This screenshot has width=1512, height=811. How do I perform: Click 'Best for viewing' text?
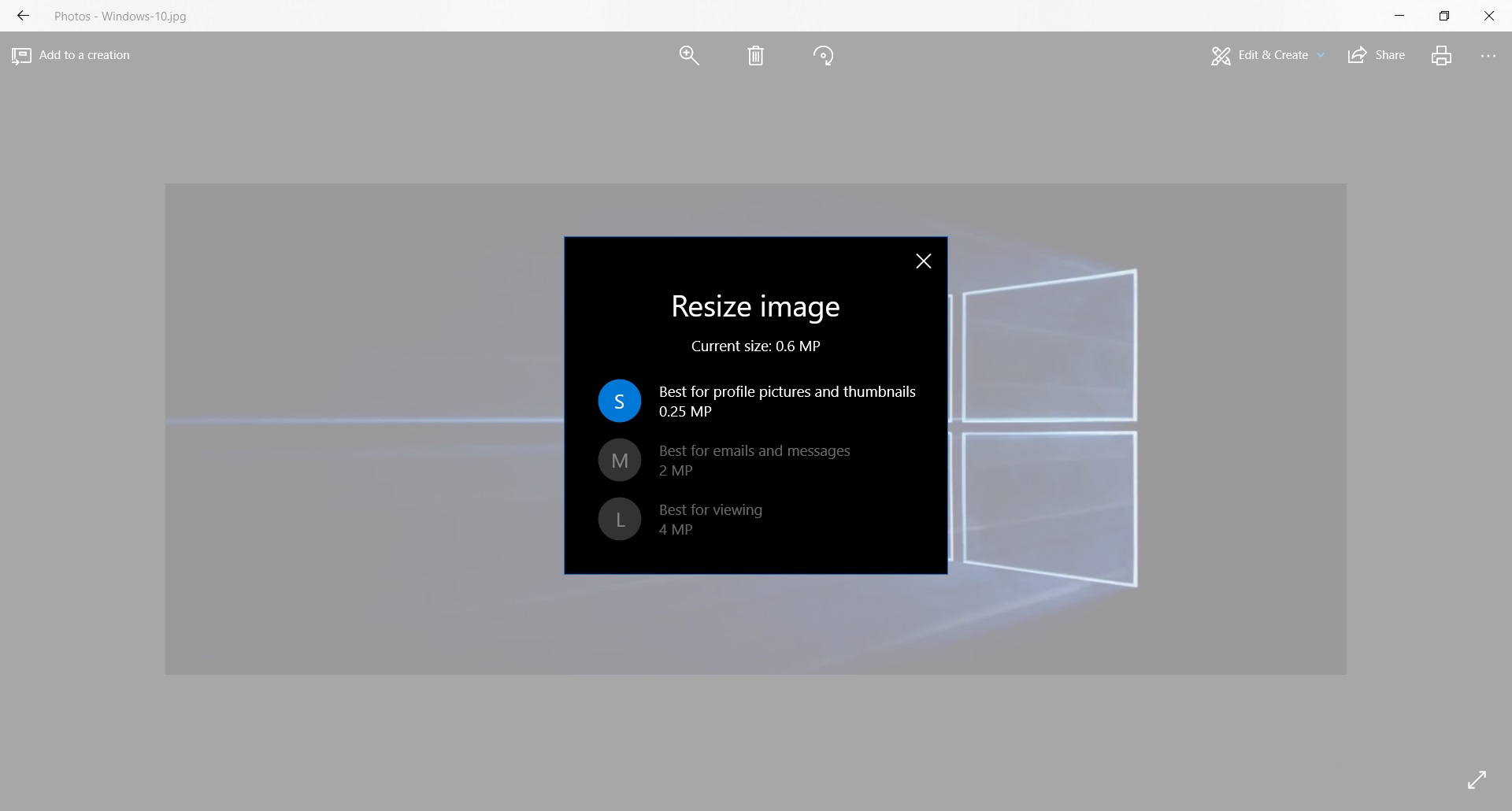[x=710, y=509]
